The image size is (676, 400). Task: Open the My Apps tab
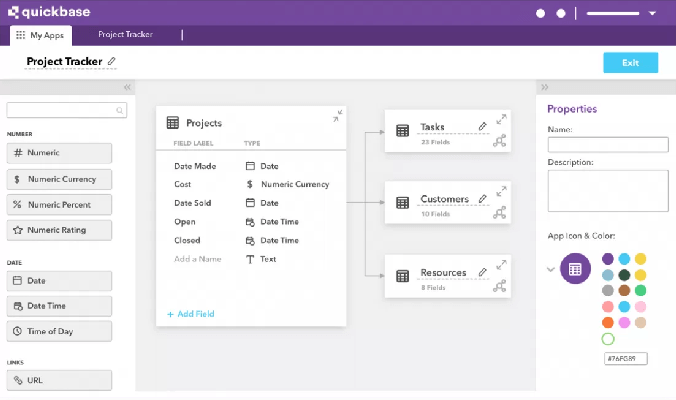click(x=41, y=35)
